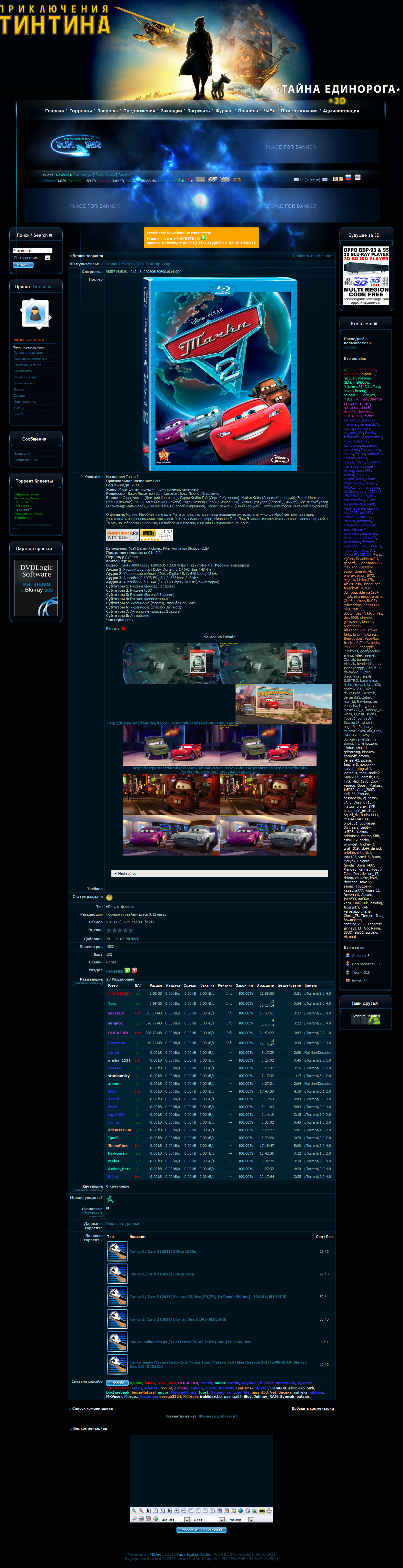This screenshot has width=403, height=1568.
Task: Click inside the comment text area
Action: pyautogui.click(x=201, y=1471)
